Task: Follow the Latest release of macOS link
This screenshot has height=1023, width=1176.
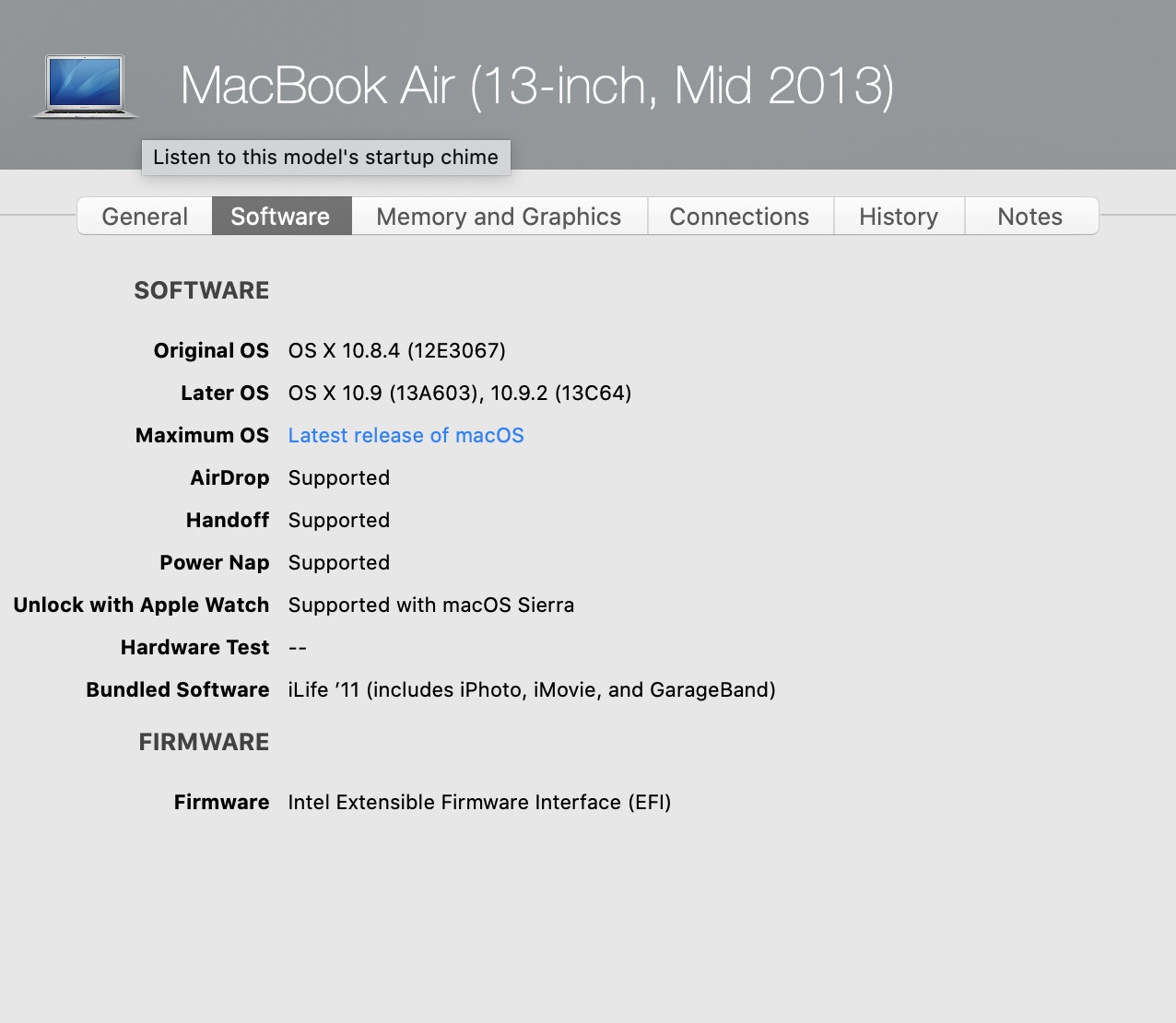Action: point(406,435)
